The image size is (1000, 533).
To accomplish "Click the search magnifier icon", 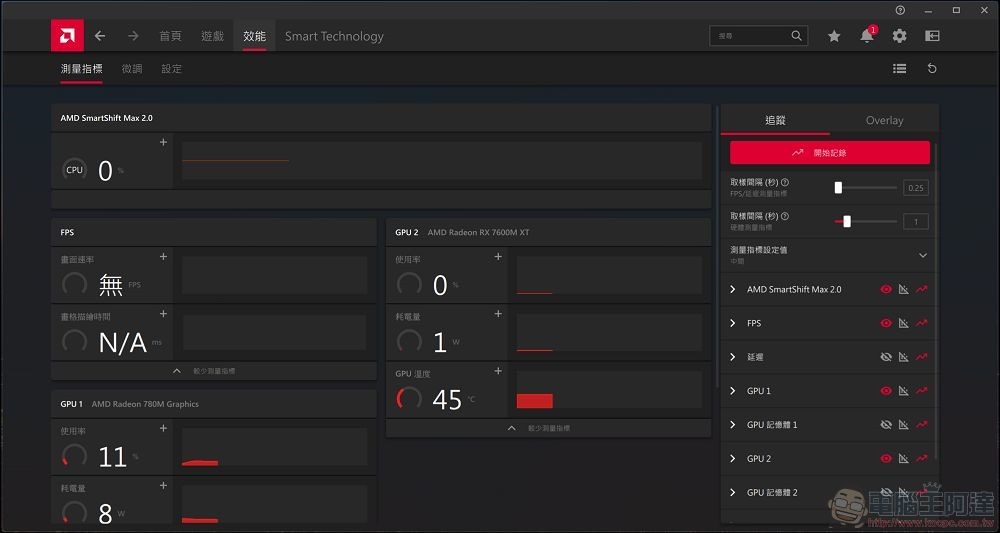I will click(797, 36).
